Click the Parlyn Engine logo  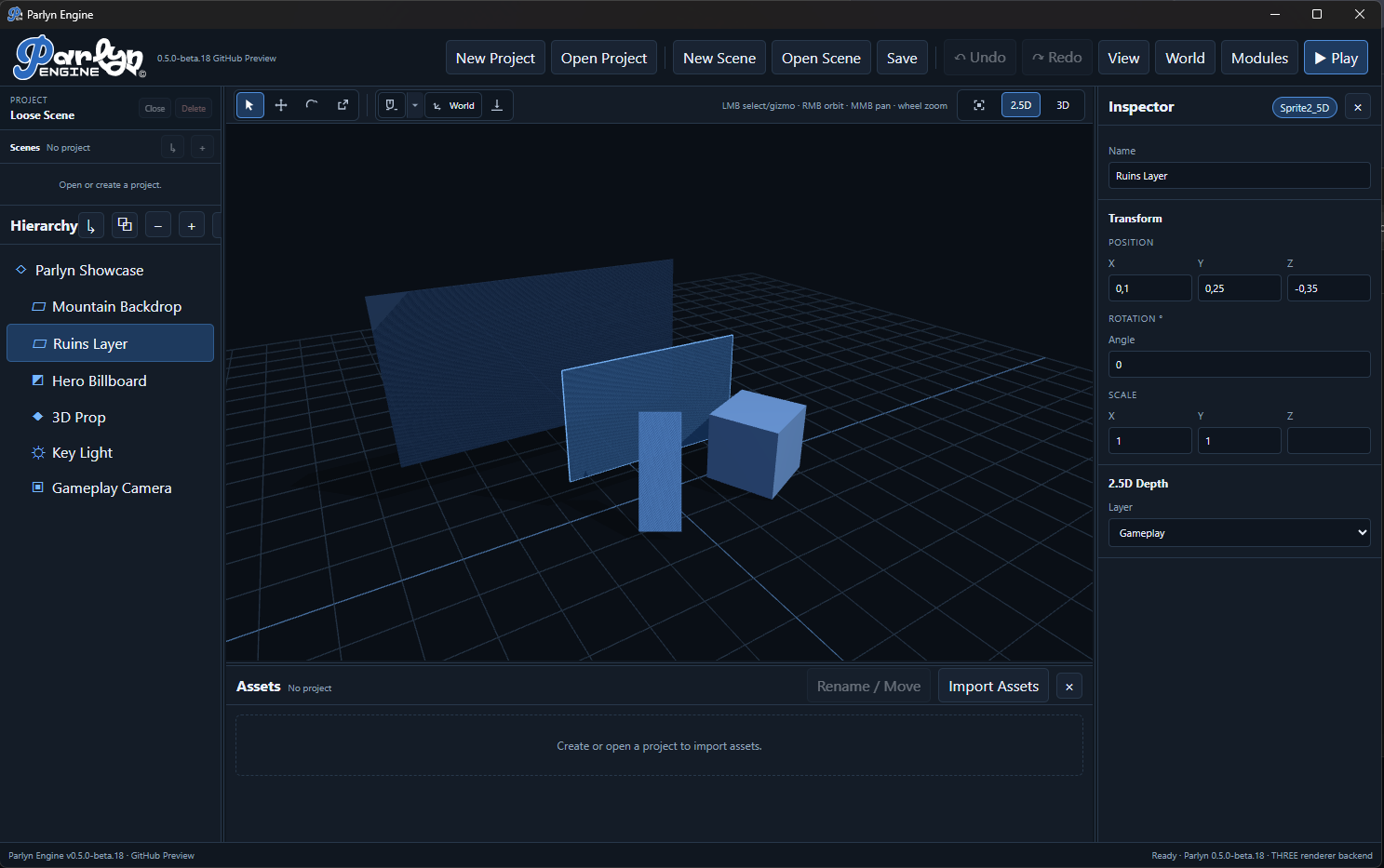(79, 58)
